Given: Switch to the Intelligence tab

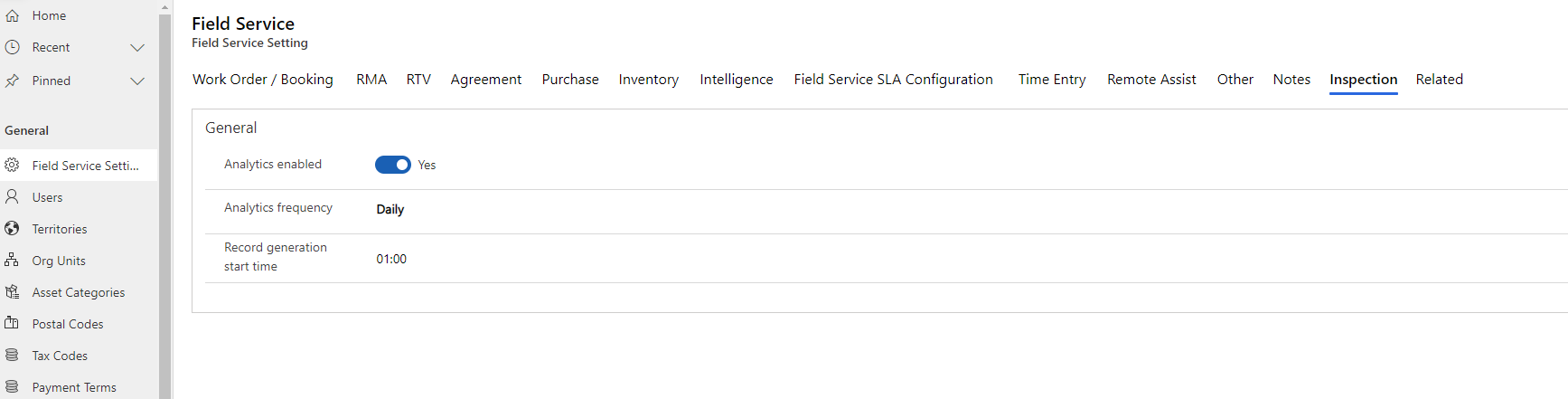Looking at the screenshot, I should pyautogui.click(x=737, y=80).
